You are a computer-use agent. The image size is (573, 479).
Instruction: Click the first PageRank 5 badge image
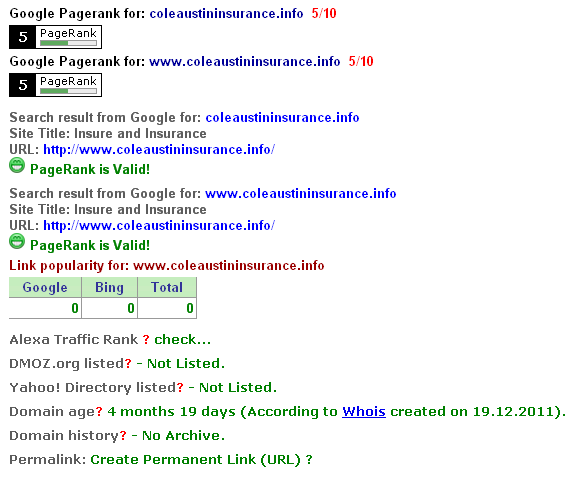coord(55,37)
